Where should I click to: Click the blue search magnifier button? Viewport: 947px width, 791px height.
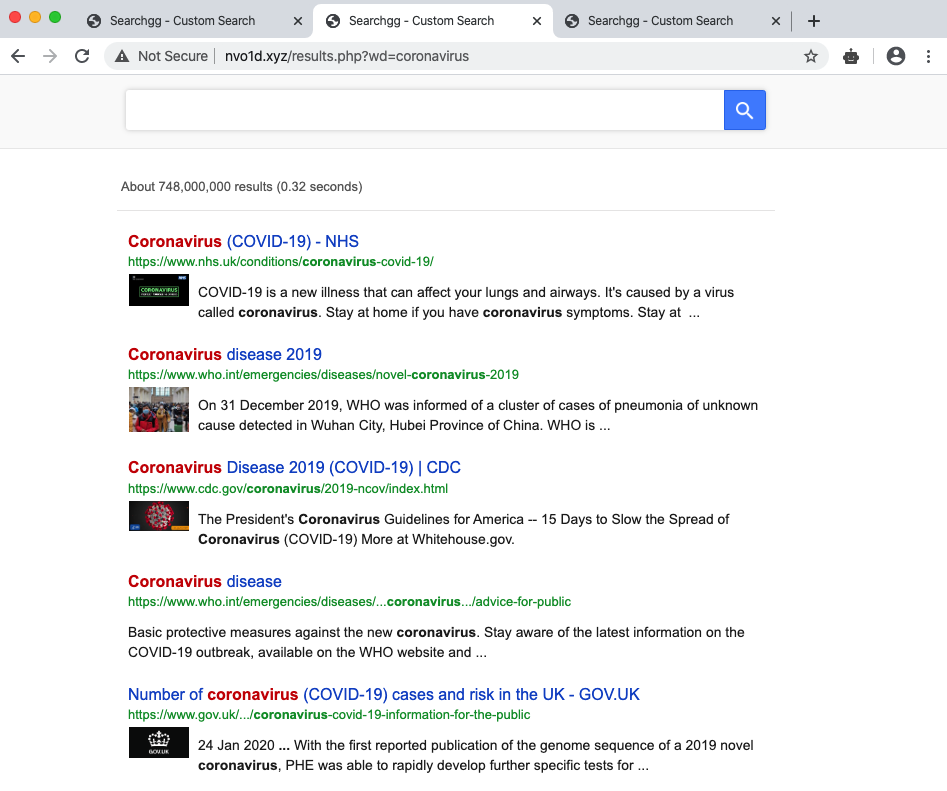744,110
